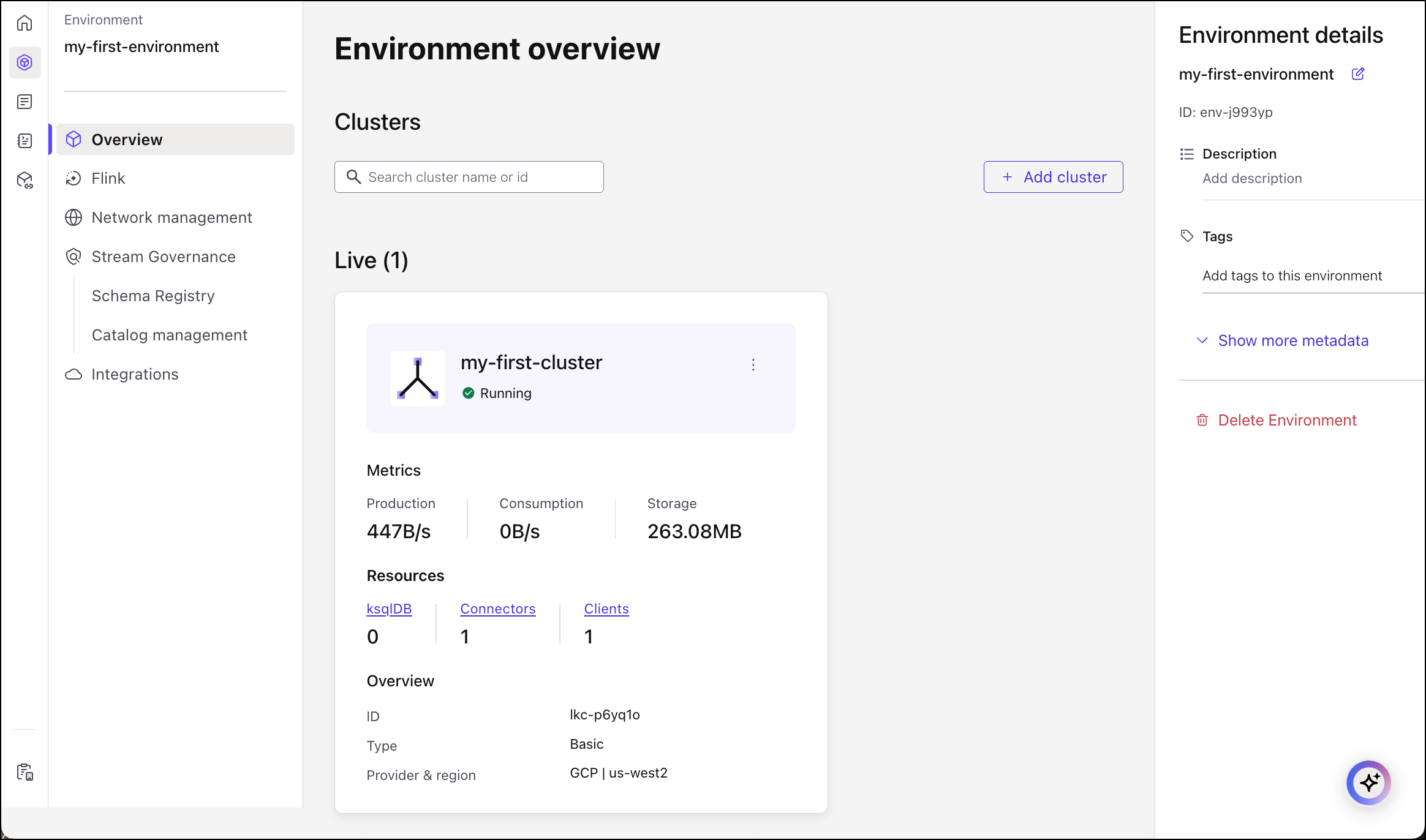Click the Search cluster name field

[x=469, y=177]
